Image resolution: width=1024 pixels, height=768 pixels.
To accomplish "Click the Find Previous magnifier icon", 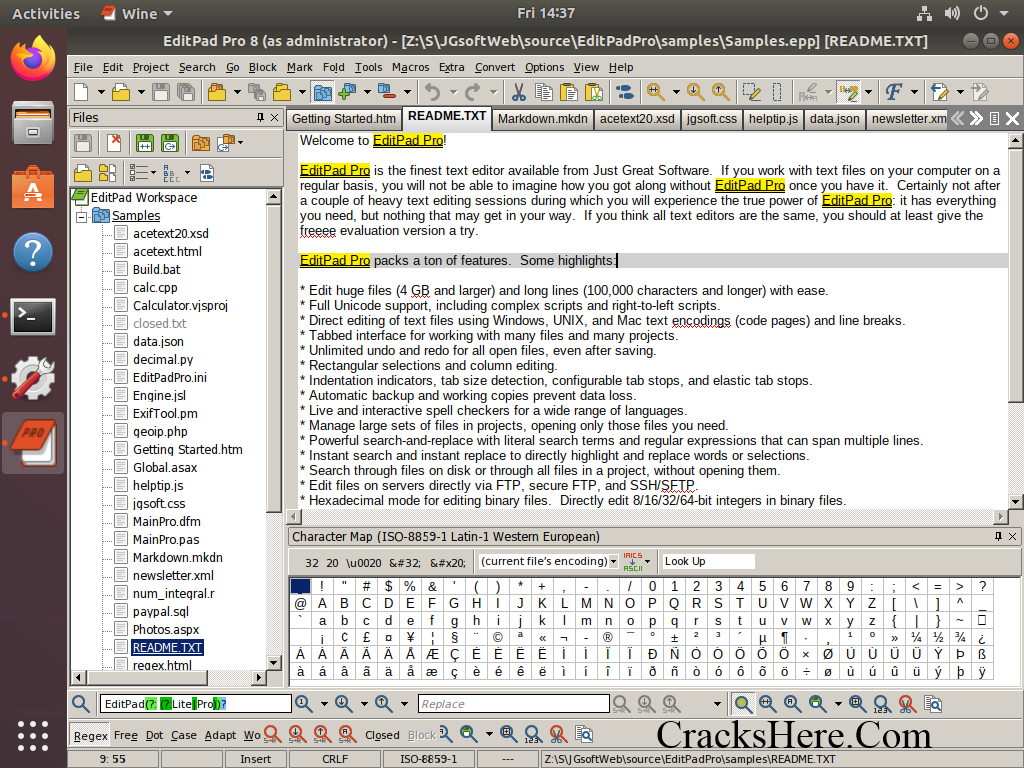I will point(383,703).
